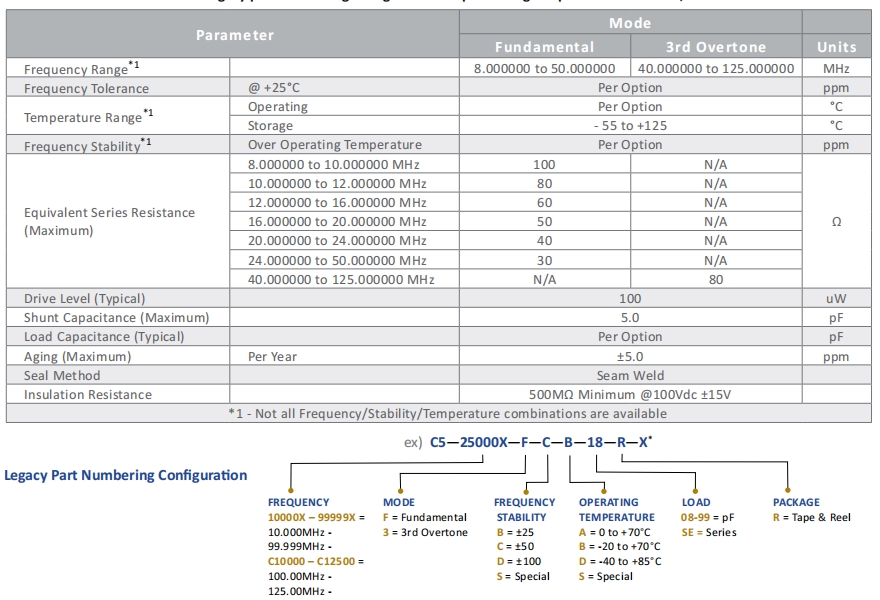Select the '40.000000 to 125.000000' header-row range cell
Viewport: 880px width, 600px height.
coord(716,68)
